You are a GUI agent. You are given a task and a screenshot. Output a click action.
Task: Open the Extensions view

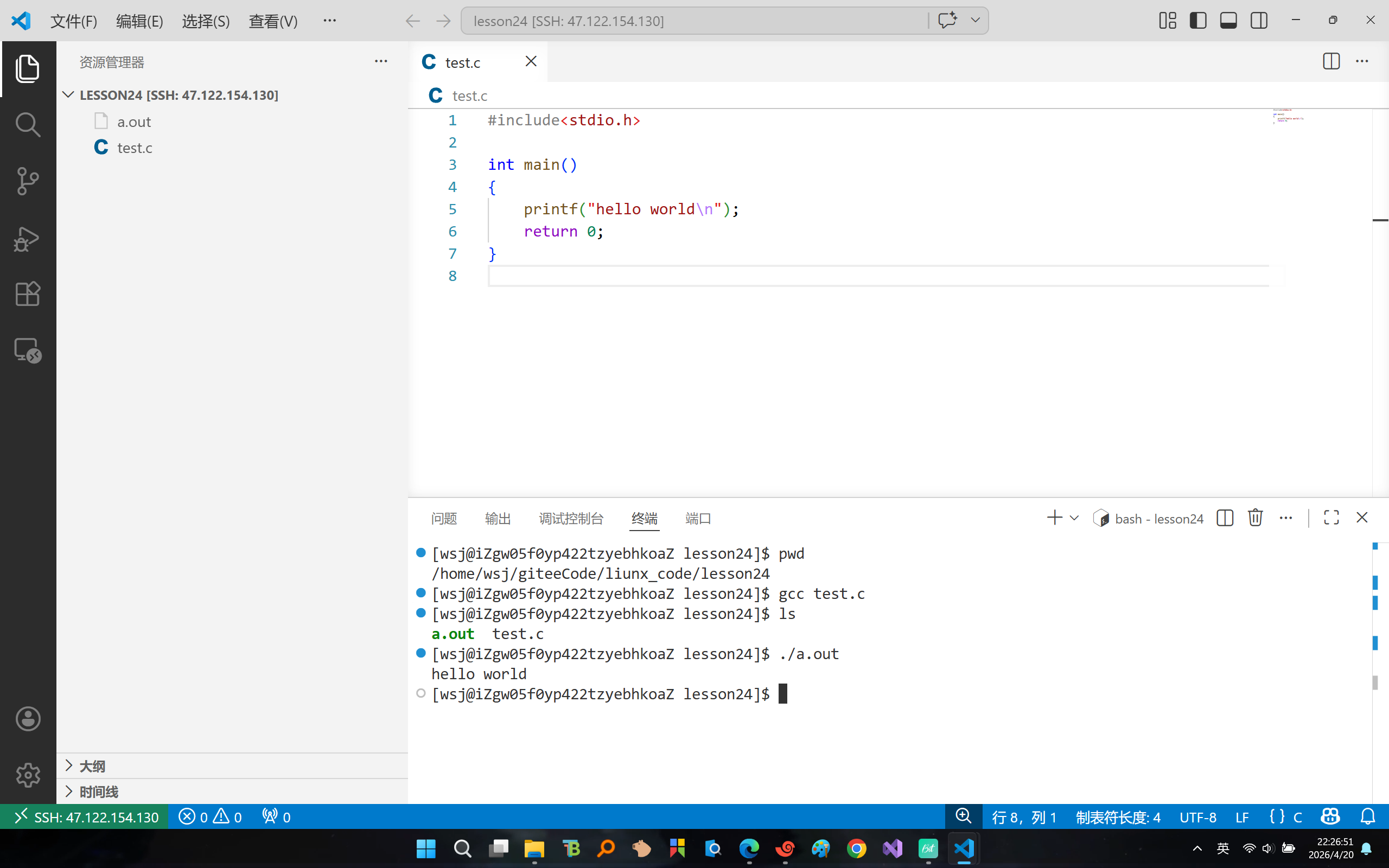[x=28, y=294]
